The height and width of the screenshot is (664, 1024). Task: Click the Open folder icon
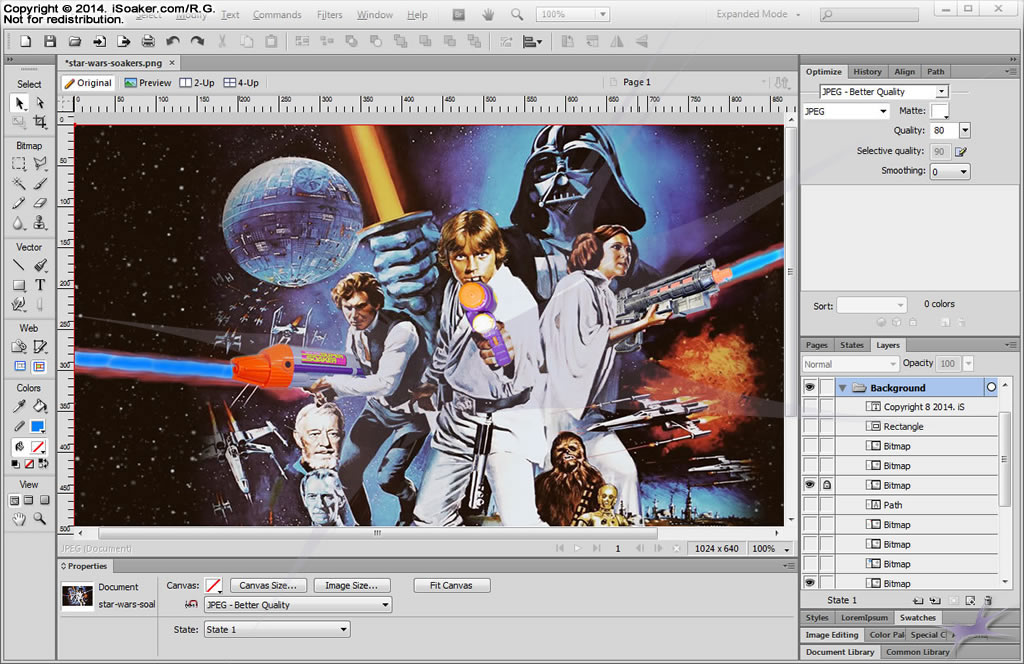[x=74, y=41]
